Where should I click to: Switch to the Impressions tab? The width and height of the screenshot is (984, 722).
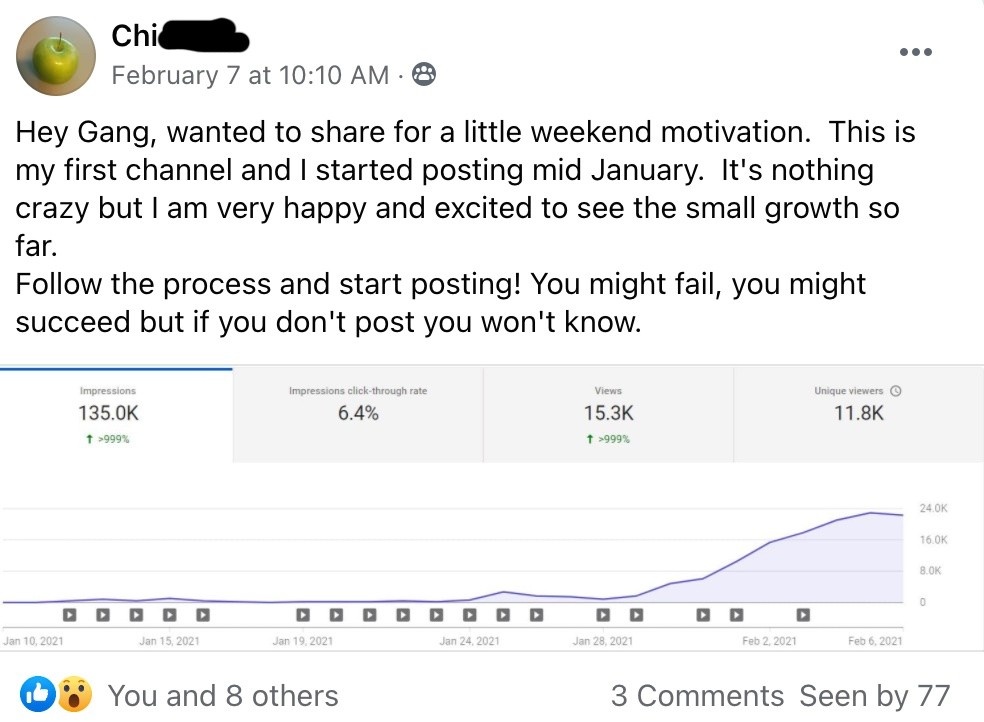click(108, 413)
